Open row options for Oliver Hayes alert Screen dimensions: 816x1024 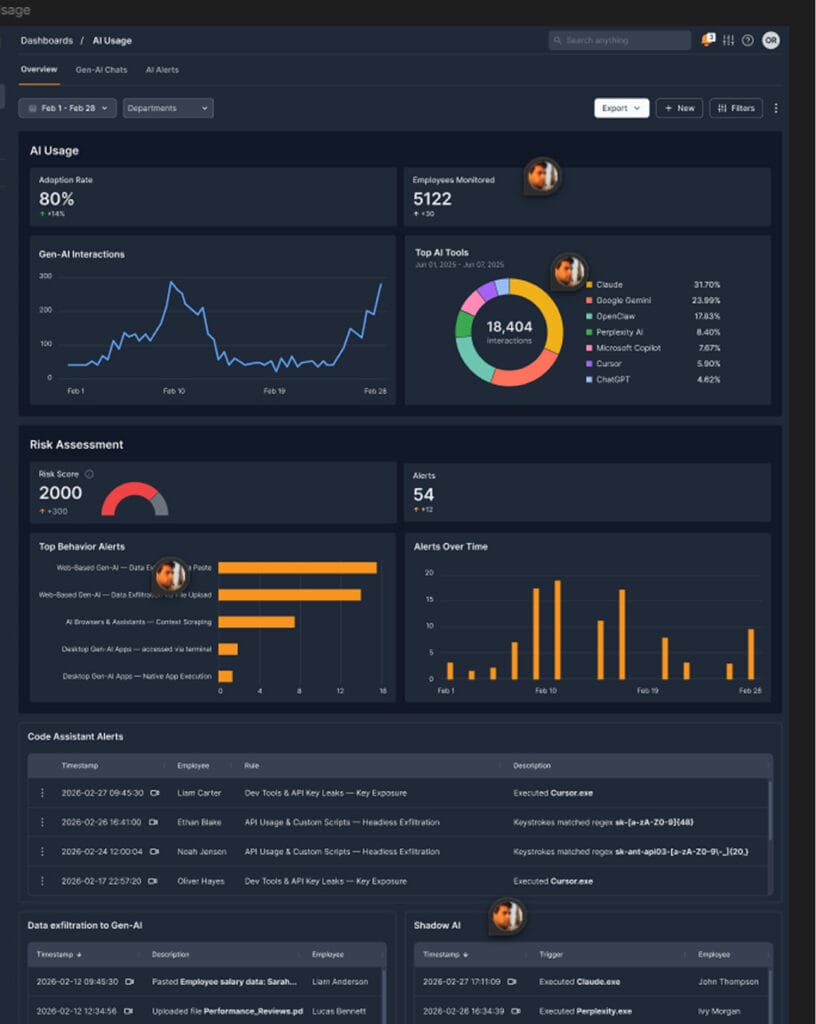coord(42,881)
